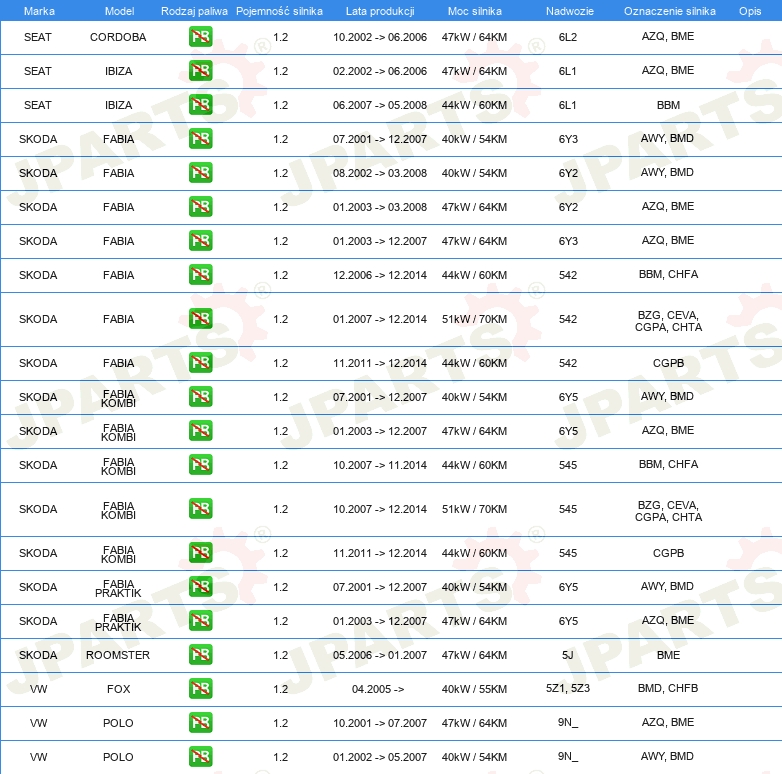Select the '40kW / 55KM' power cell
782x774 pixels.
pyautogui.click(x=474, y=689)
